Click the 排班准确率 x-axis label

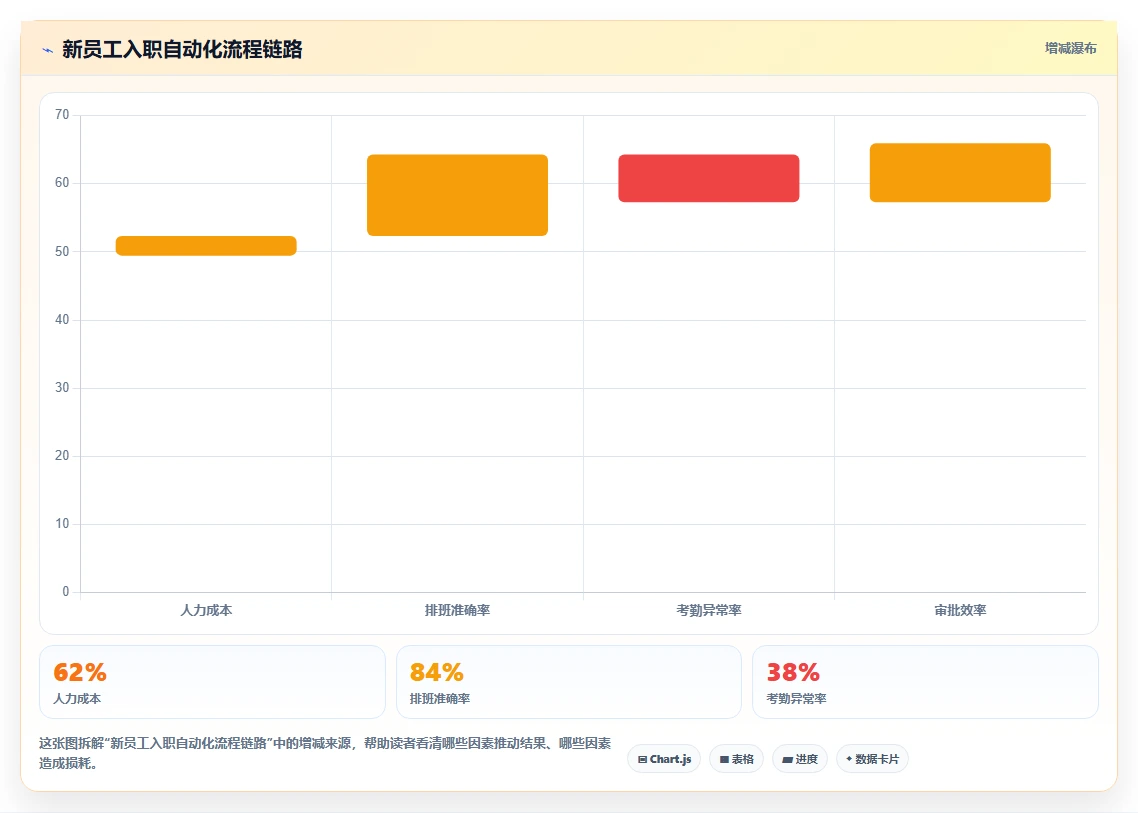point(457,610)
